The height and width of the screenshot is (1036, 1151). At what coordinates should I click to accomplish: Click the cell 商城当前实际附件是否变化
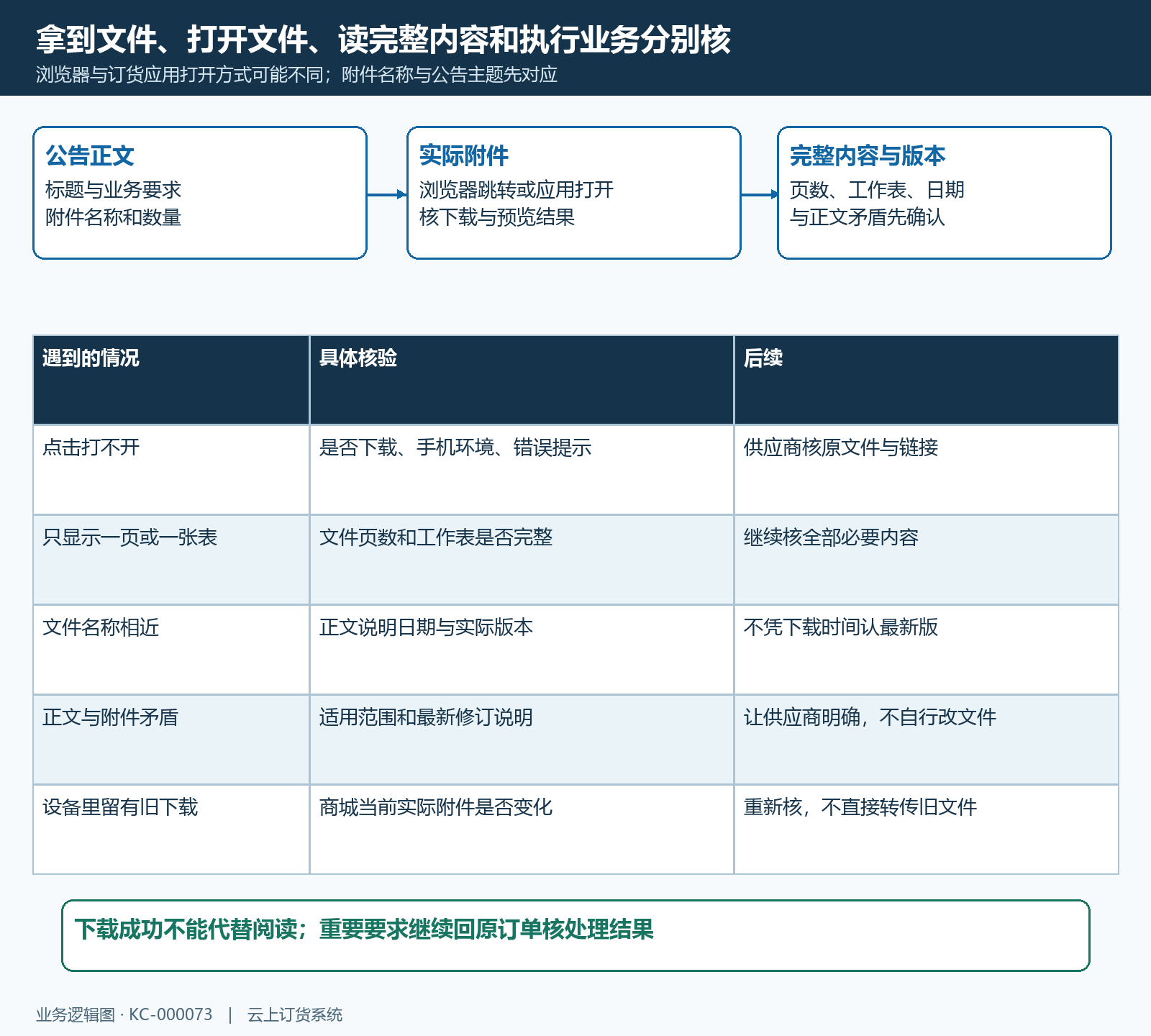coord(522,830)
